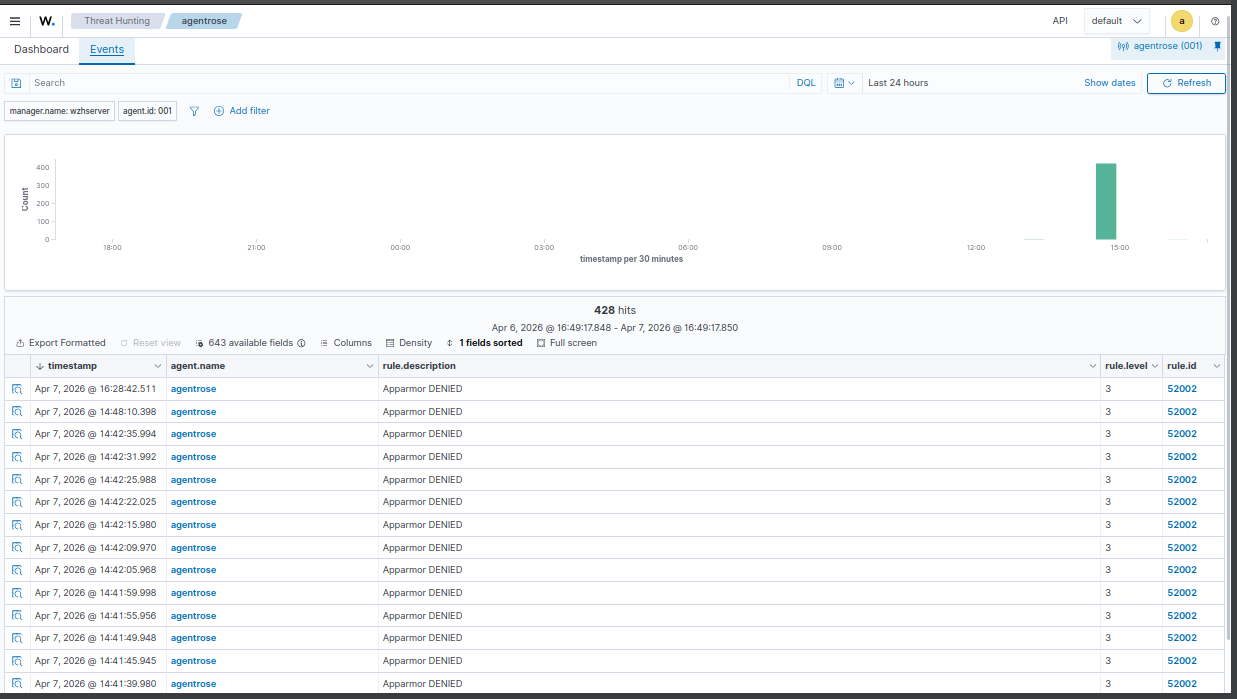Edit agent.id: 001 filter
1237x699 pixels.
(148, 111)
